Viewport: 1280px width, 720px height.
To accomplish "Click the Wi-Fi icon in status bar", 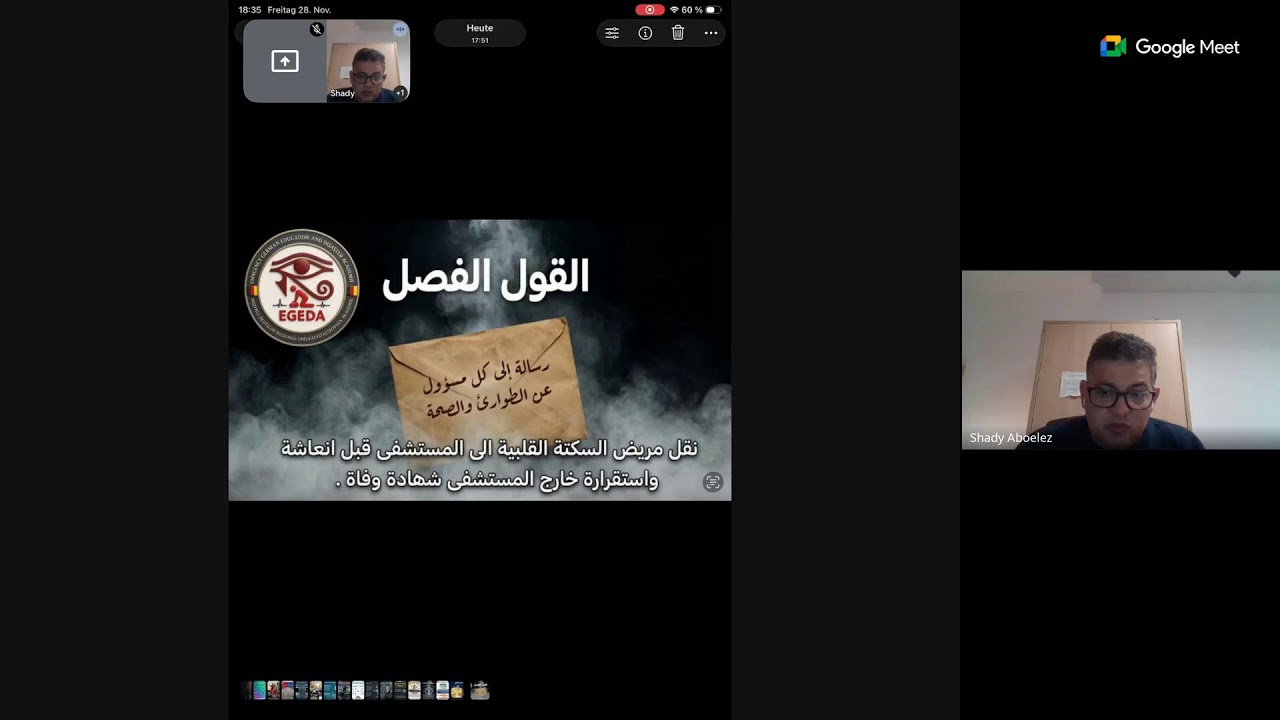I will click(674, 10).
